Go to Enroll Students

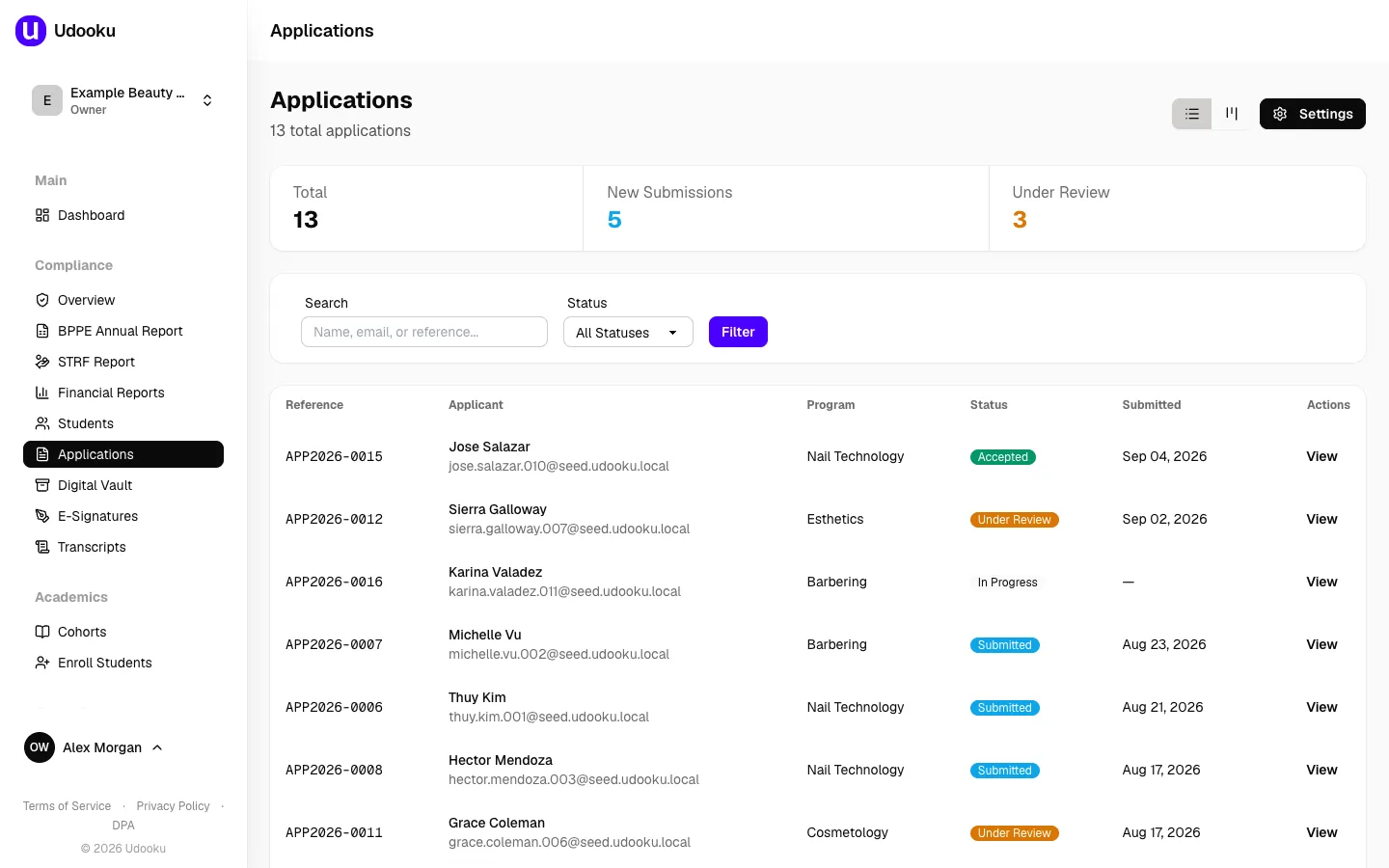[123, 663]
